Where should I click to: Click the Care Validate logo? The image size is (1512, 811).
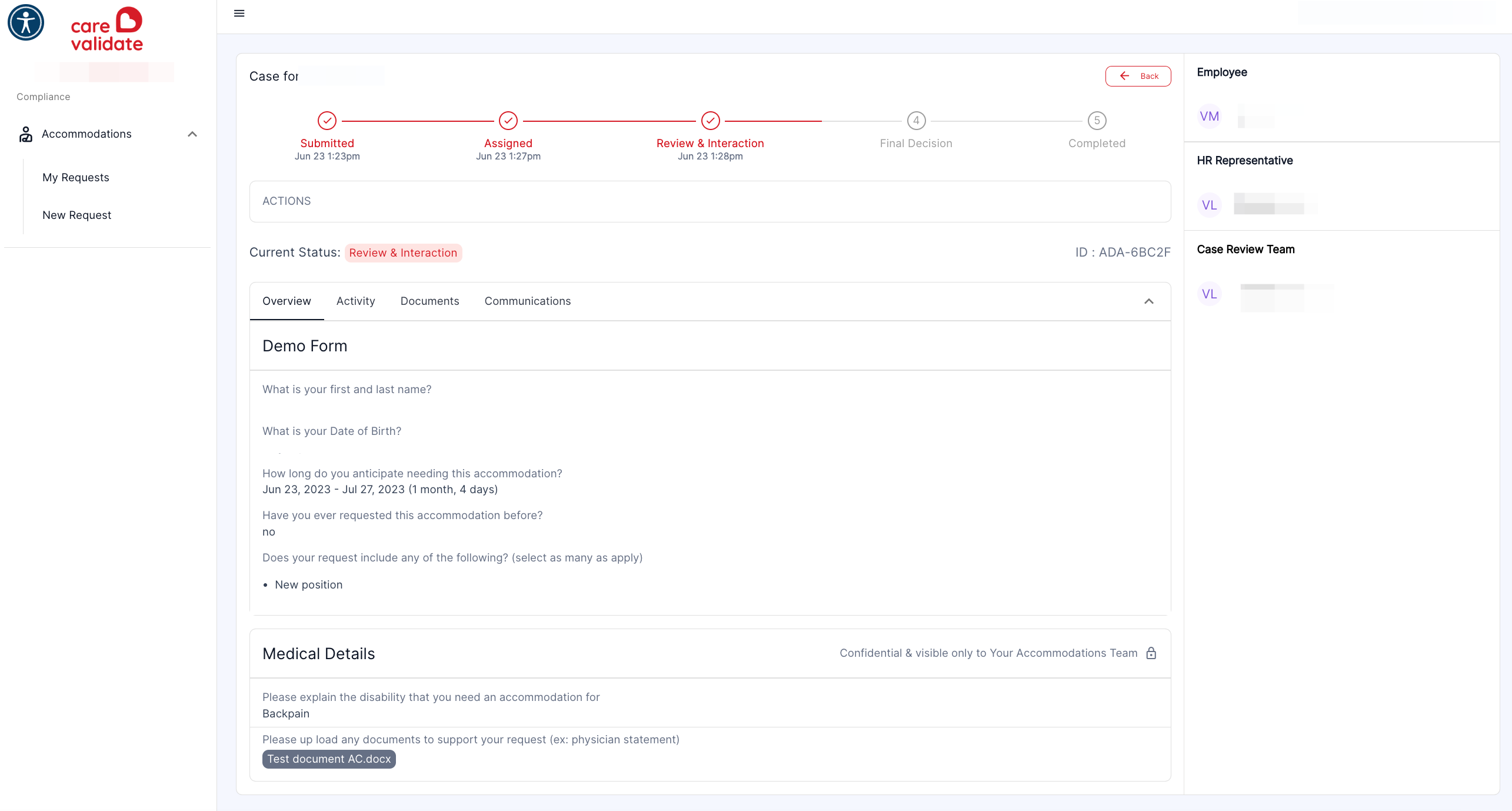pyautogui.click(x=106, y=29)
